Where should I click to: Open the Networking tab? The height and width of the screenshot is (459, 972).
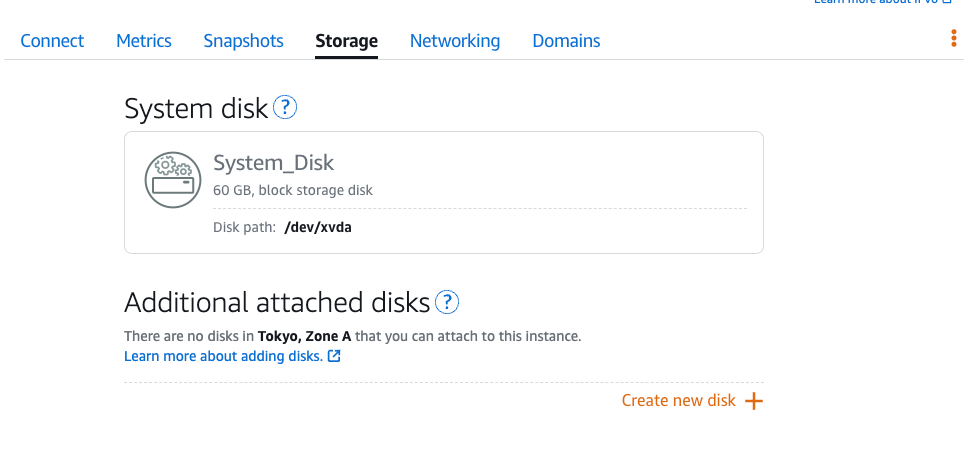[455, 41]
